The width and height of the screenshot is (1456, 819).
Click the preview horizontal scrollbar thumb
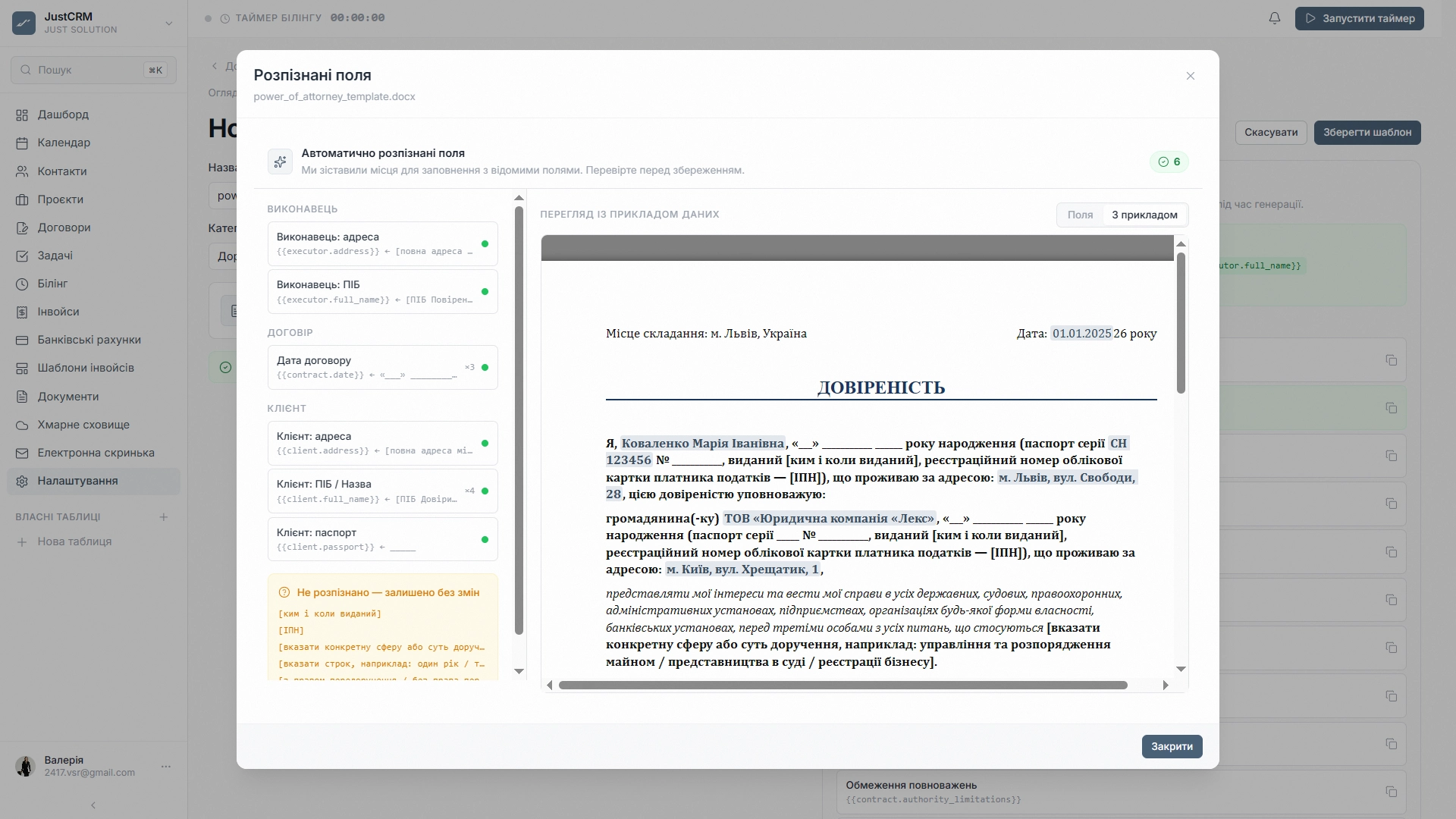(843, 686)
